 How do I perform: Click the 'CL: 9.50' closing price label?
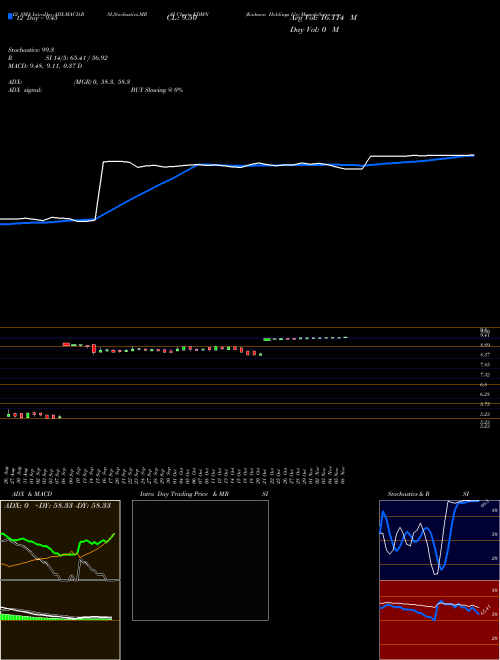[x=182, y=18]
